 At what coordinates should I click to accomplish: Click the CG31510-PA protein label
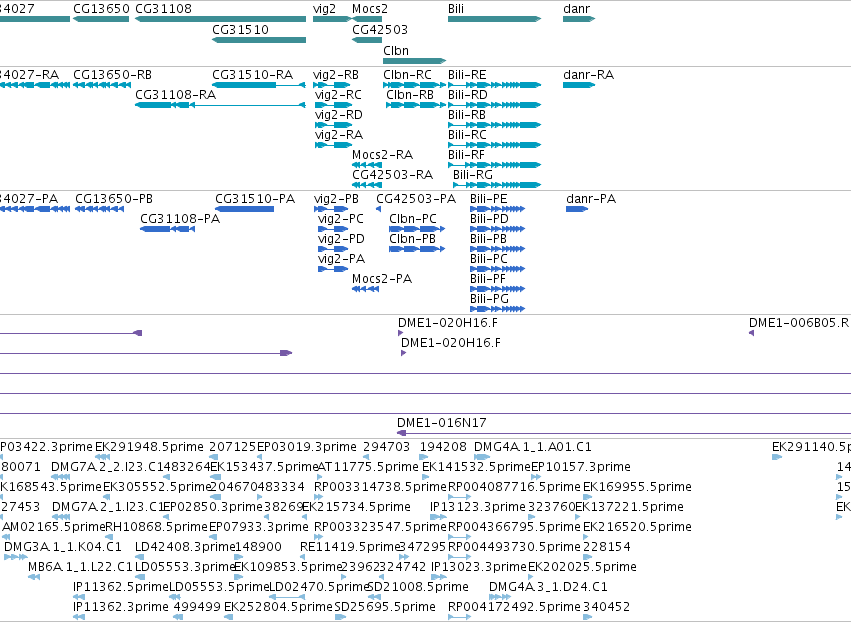(255, 199)
